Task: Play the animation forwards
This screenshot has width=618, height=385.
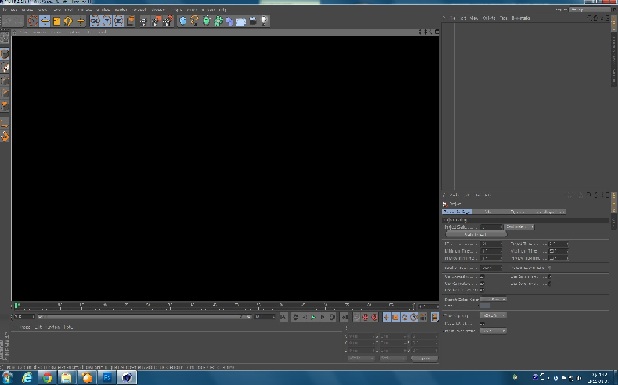Action: pyautogui.click(x=314, y=317)
